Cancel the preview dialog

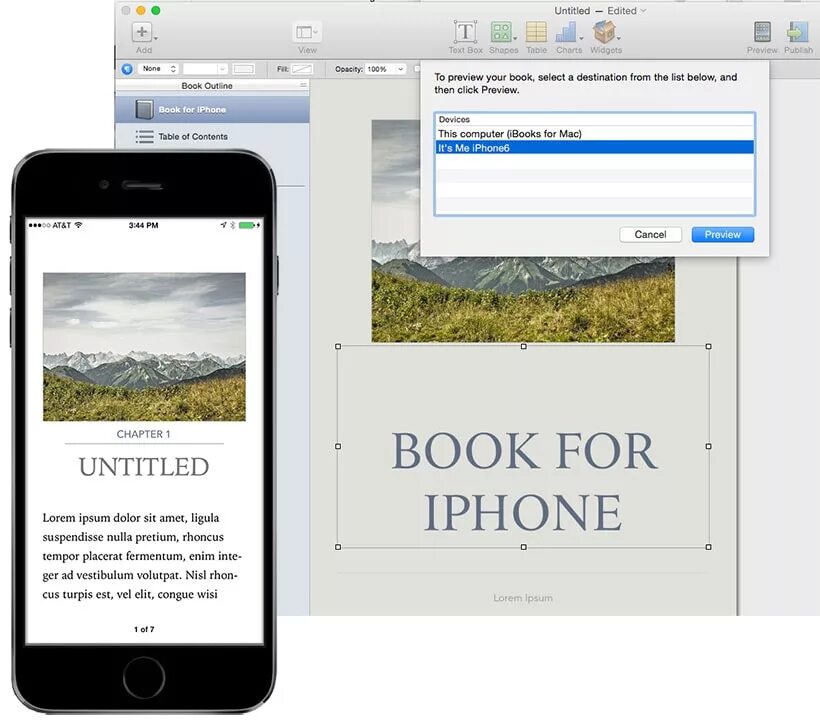coord(650,234)
